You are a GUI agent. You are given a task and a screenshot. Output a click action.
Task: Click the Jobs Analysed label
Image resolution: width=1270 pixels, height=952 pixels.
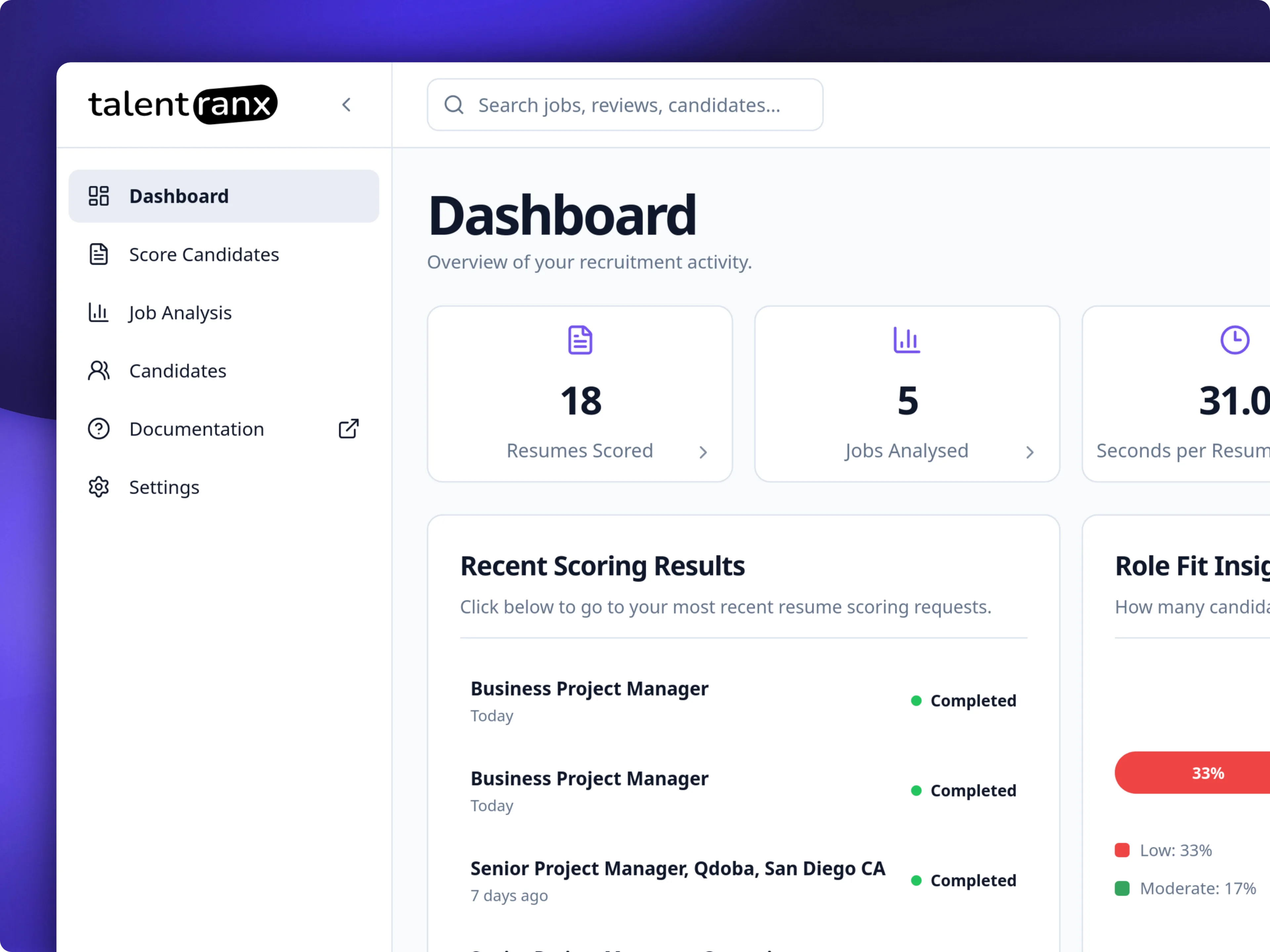click(x=907, y=451)
